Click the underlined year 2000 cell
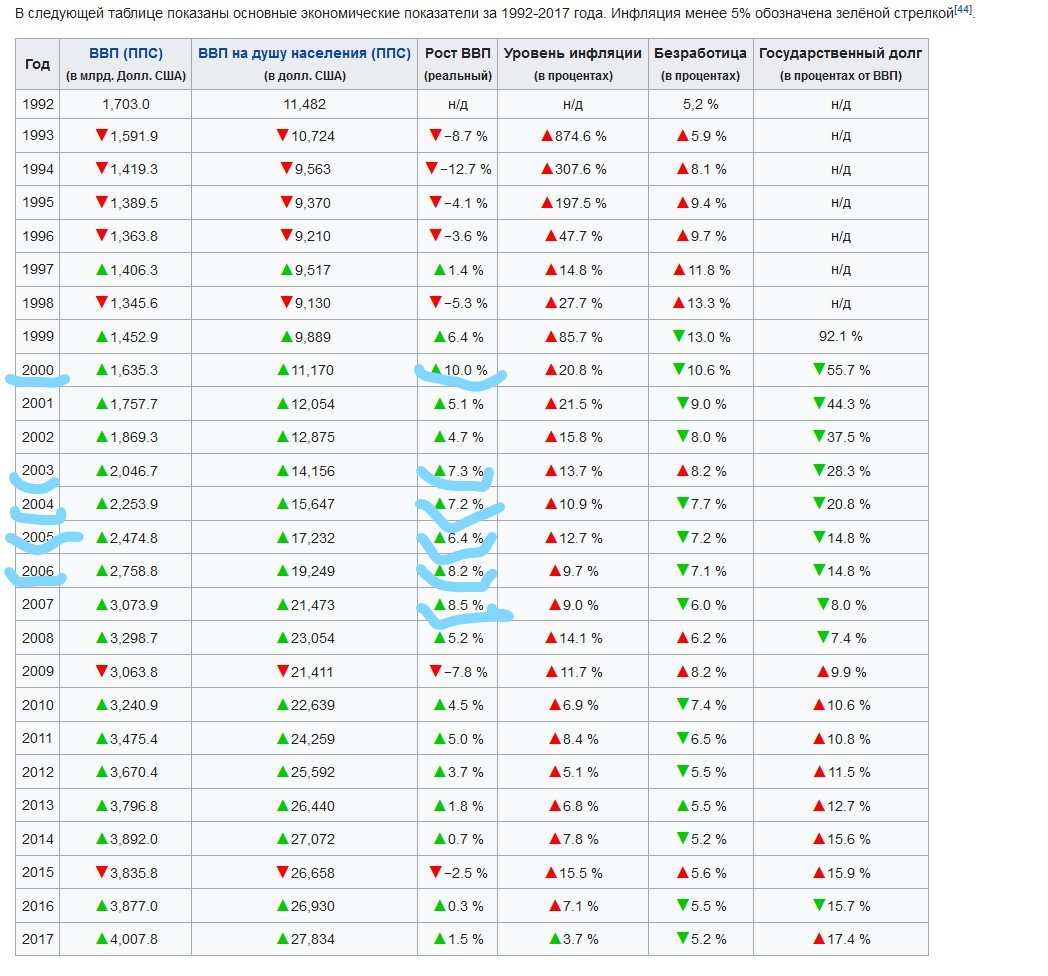Screen dimensions: 1048x976 click(37, 370)
